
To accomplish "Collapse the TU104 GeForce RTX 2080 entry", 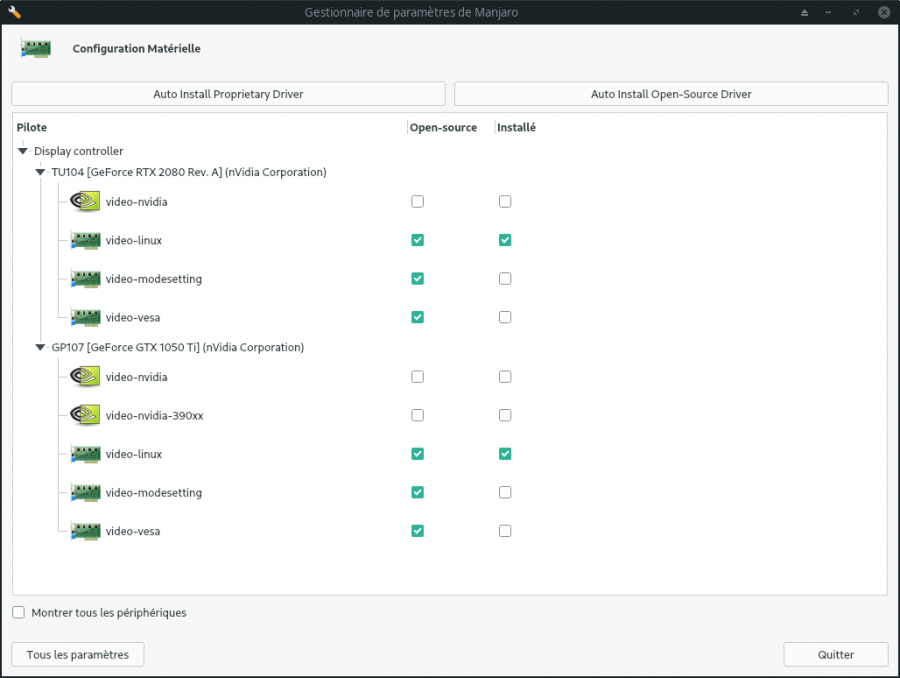I will tap(40, 172).
